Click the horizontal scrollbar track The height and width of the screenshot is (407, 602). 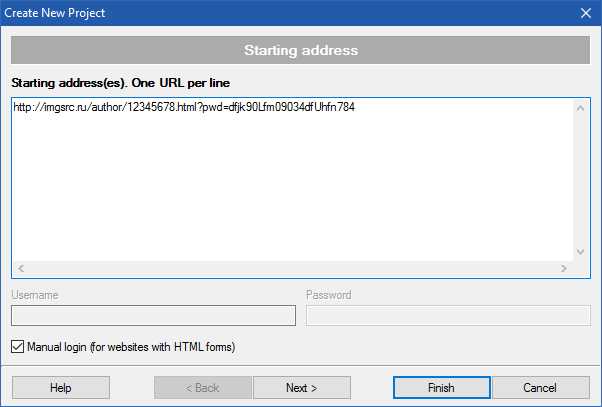coord(292,268)
